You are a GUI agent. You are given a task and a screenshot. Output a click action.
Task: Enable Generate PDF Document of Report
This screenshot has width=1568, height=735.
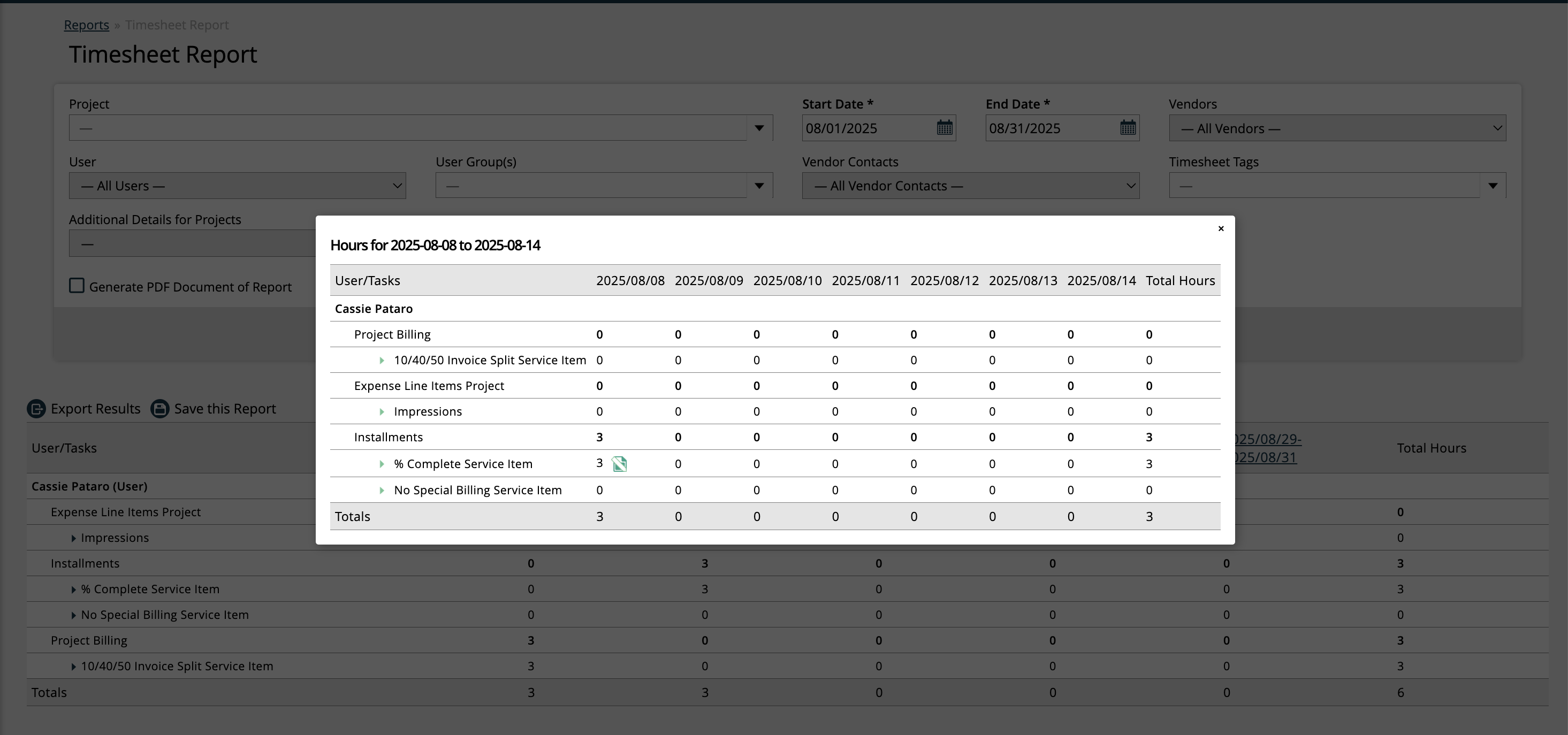77,286
